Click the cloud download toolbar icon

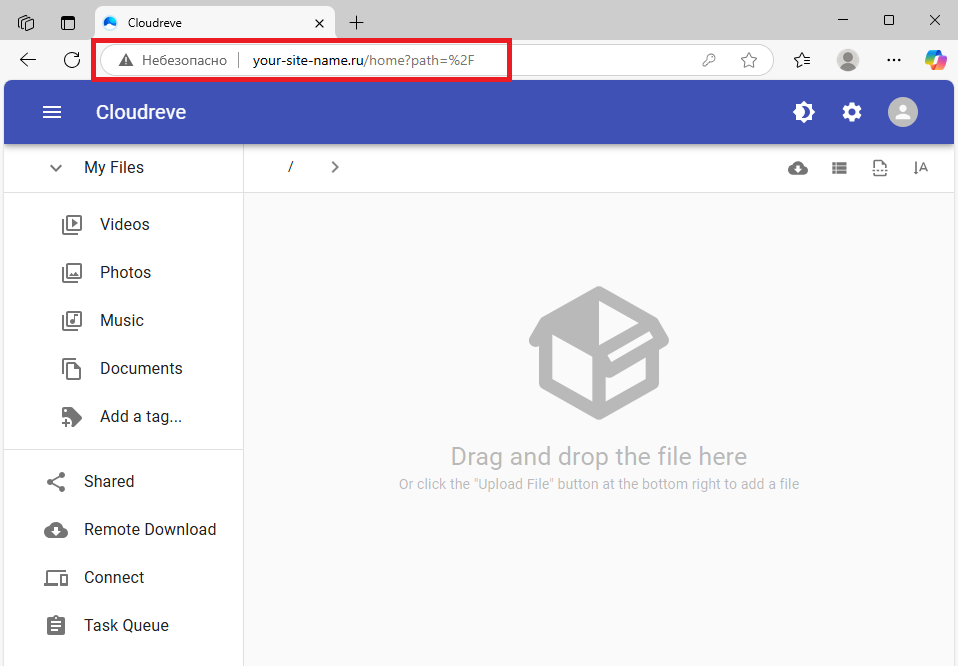797,168
